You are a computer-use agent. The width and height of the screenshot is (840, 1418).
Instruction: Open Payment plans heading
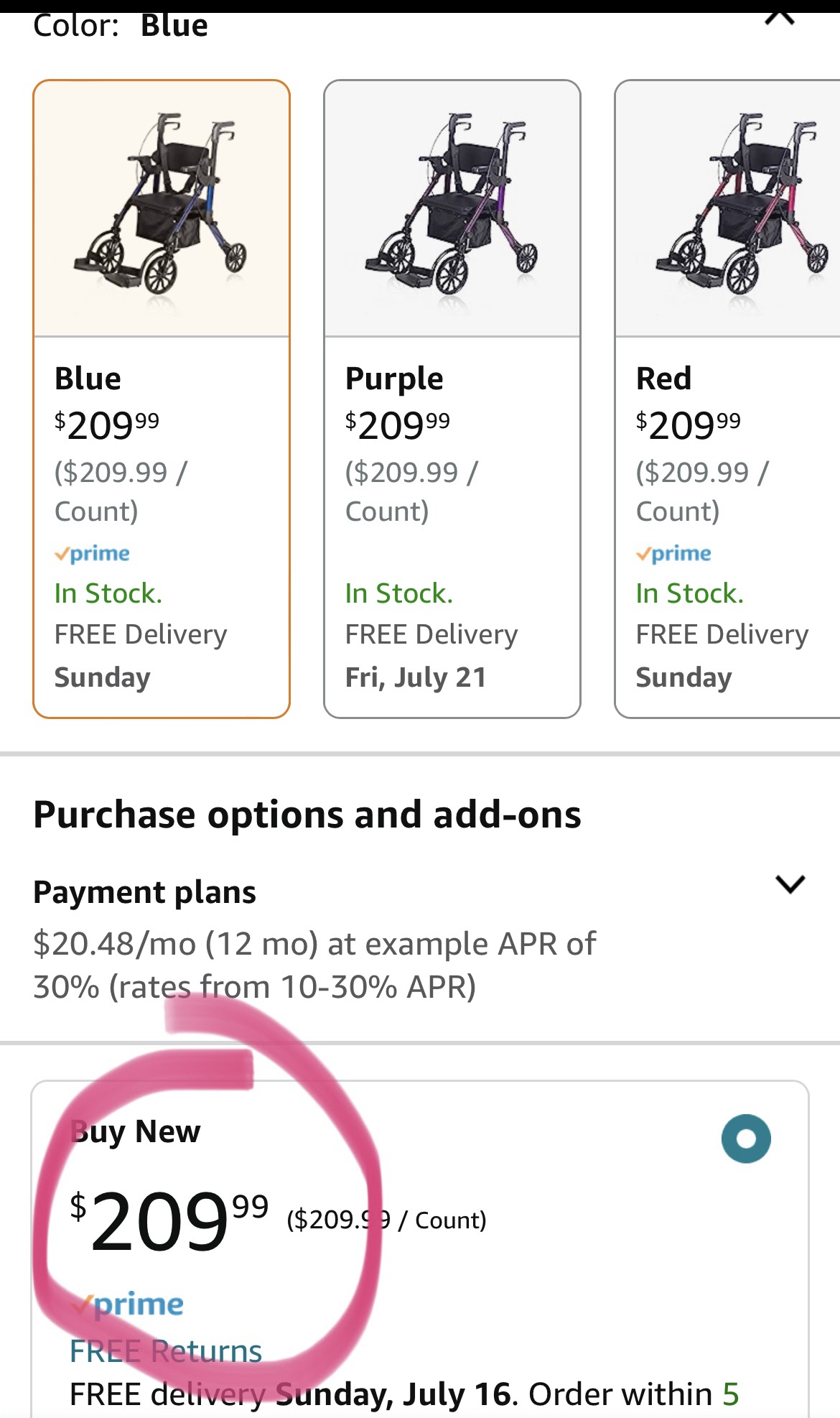(x=144, y=893)
